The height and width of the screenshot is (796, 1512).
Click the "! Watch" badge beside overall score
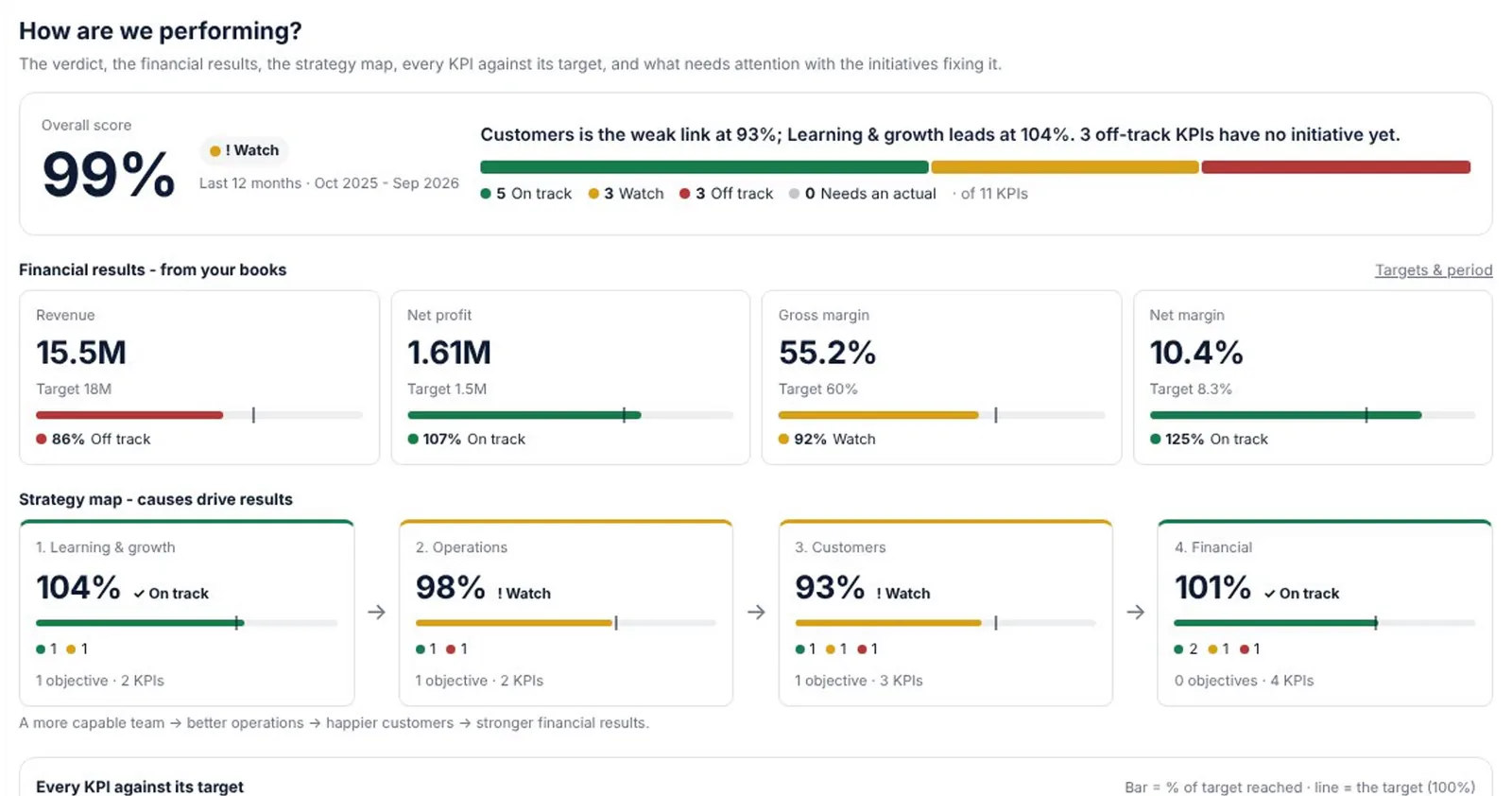pos(245,150)
